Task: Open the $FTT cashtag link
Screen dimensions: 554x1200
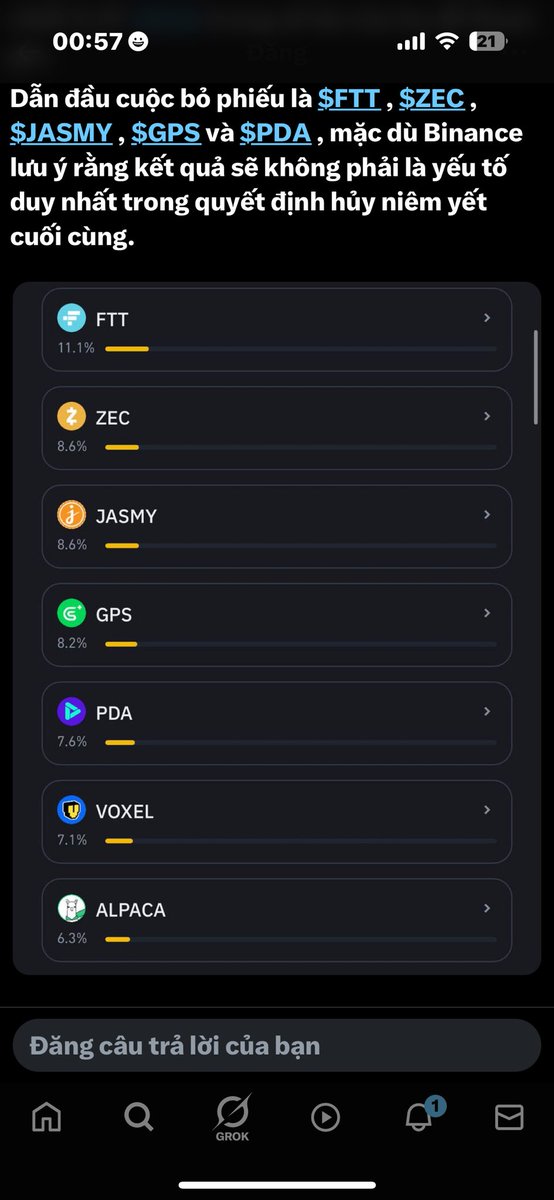Action: (349, 99)
